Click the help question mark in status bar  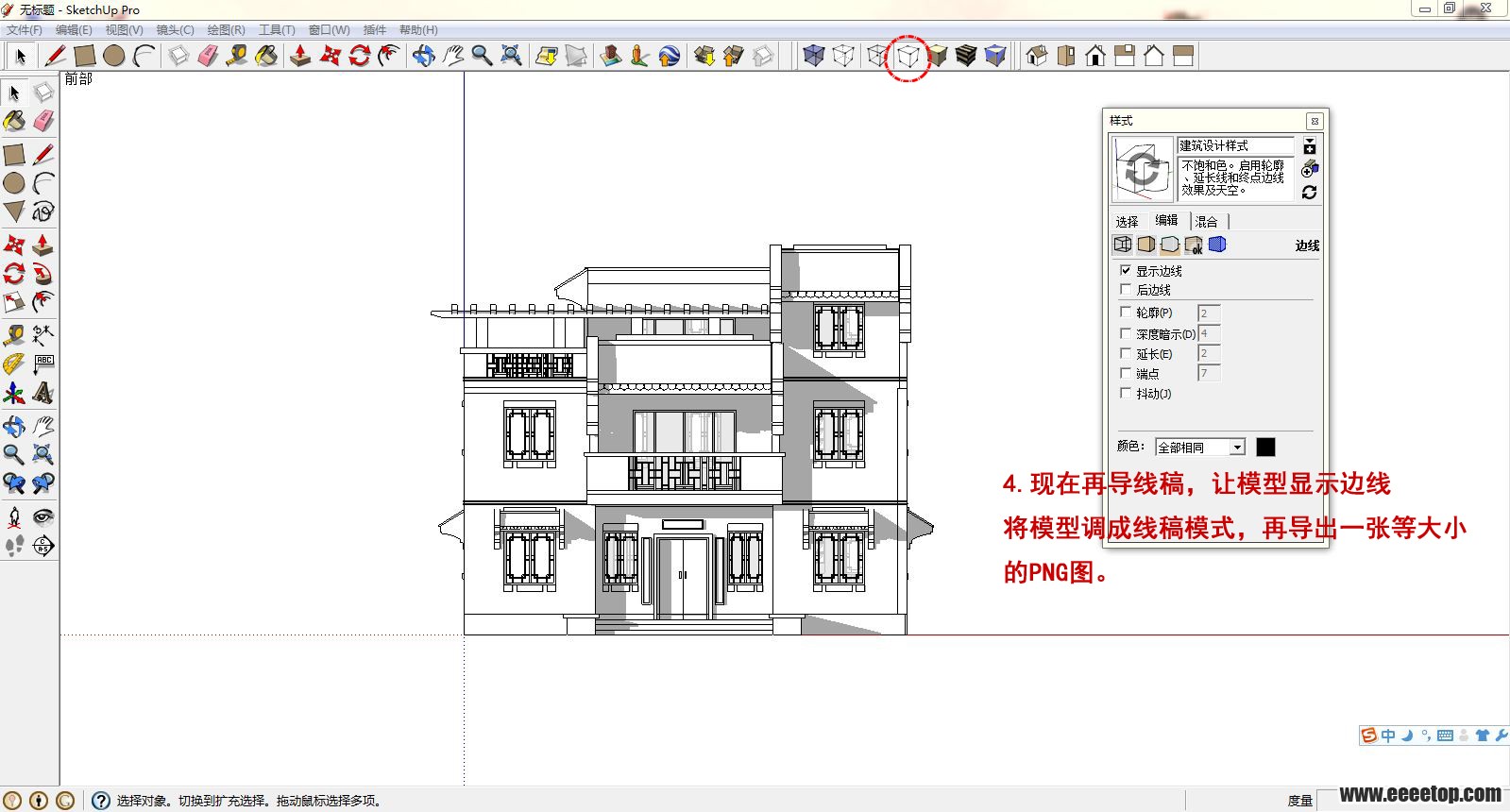tap(101, 801)
